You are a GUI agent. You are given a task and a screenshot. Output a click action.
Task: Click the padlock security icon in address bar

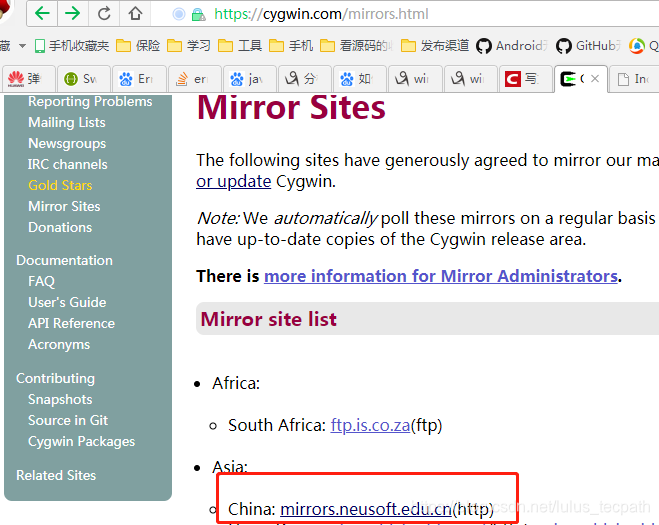pyautogui.click(x=198, y=15)
